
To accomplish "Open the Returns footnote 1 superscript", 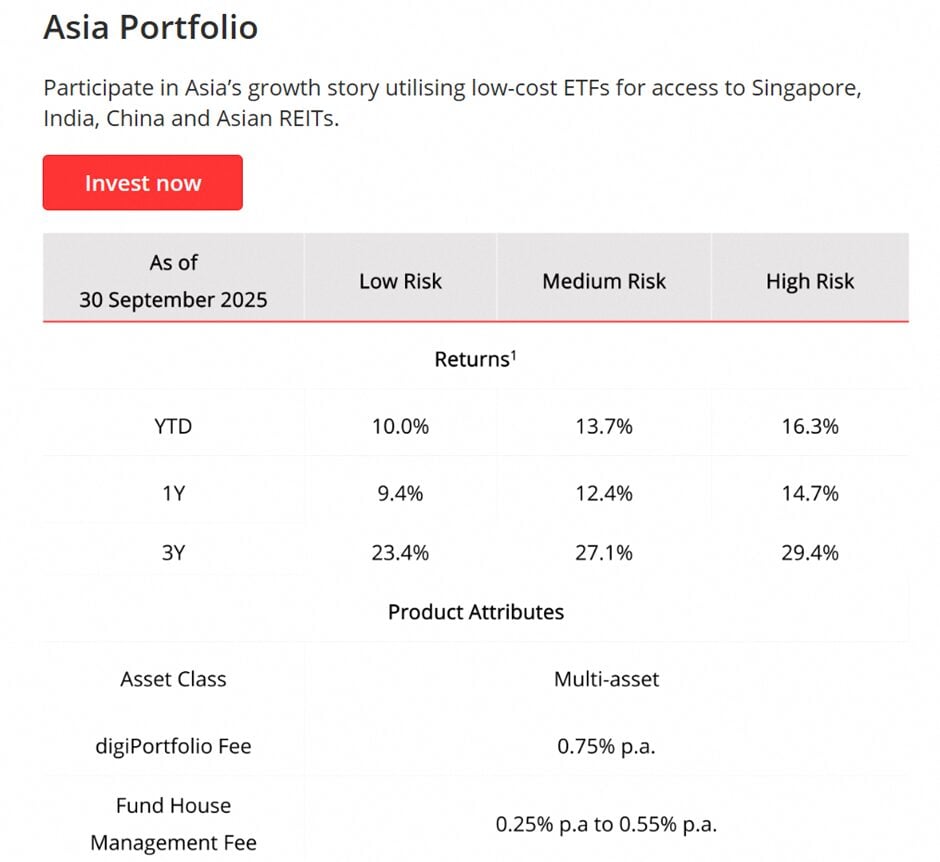I will [513, 354].
